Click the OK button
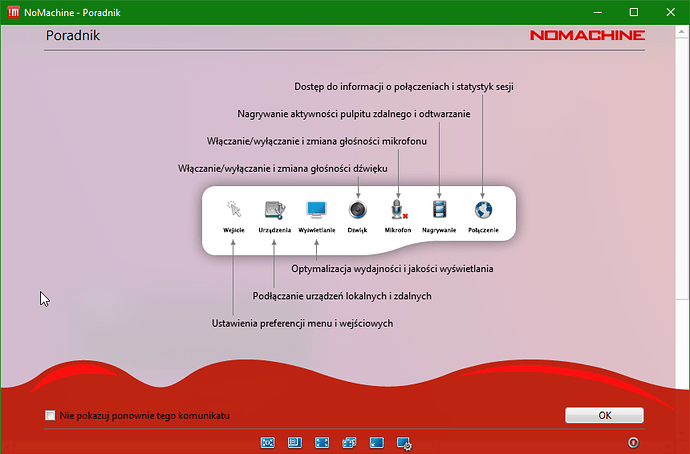The height and width of the screenshot is (454, 690). click(x=604, y=415)
